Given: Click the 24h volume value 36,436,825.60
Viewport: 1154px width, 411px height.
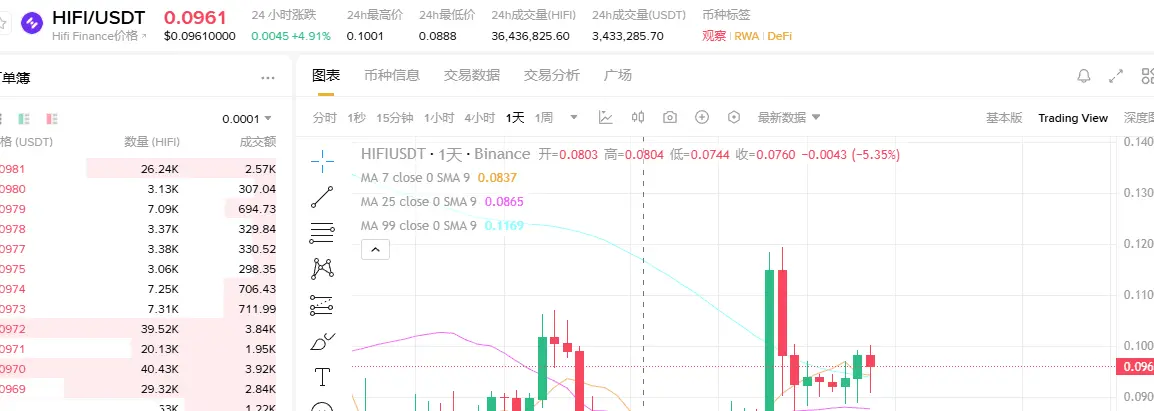Looking at the screenshot, I should coord(530,35).
